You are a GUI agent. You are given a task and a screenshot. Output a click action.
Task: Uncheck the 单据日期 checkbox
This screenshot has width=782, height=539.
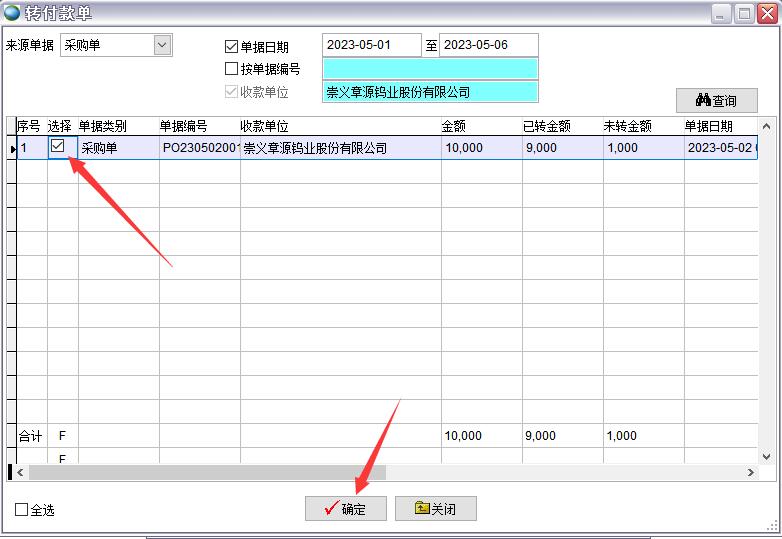pyautogui.click(x=232, y=46)
